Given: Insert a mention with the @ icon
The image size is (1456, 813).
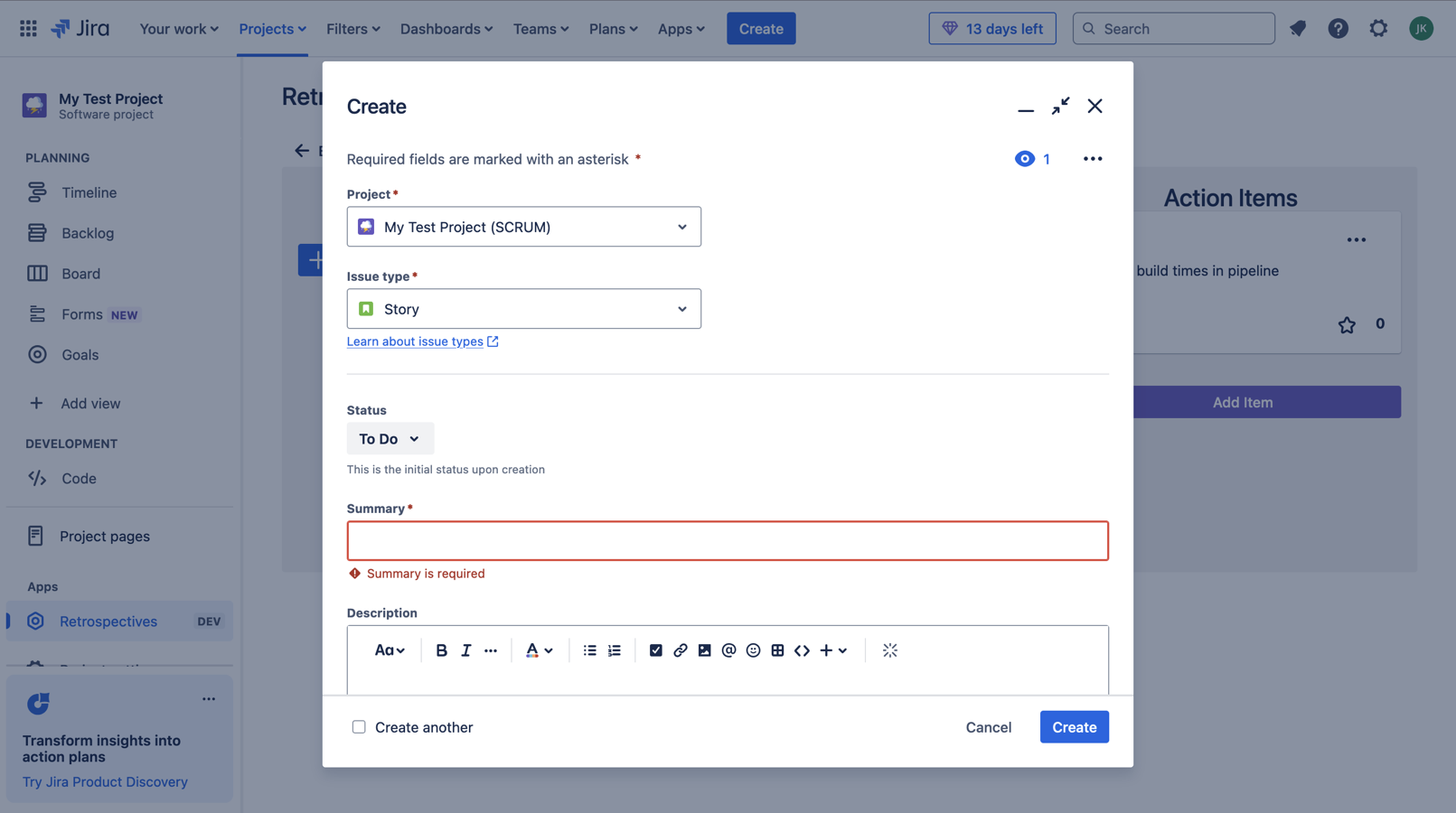Looking at the screenshot, I should coord(728,650).
